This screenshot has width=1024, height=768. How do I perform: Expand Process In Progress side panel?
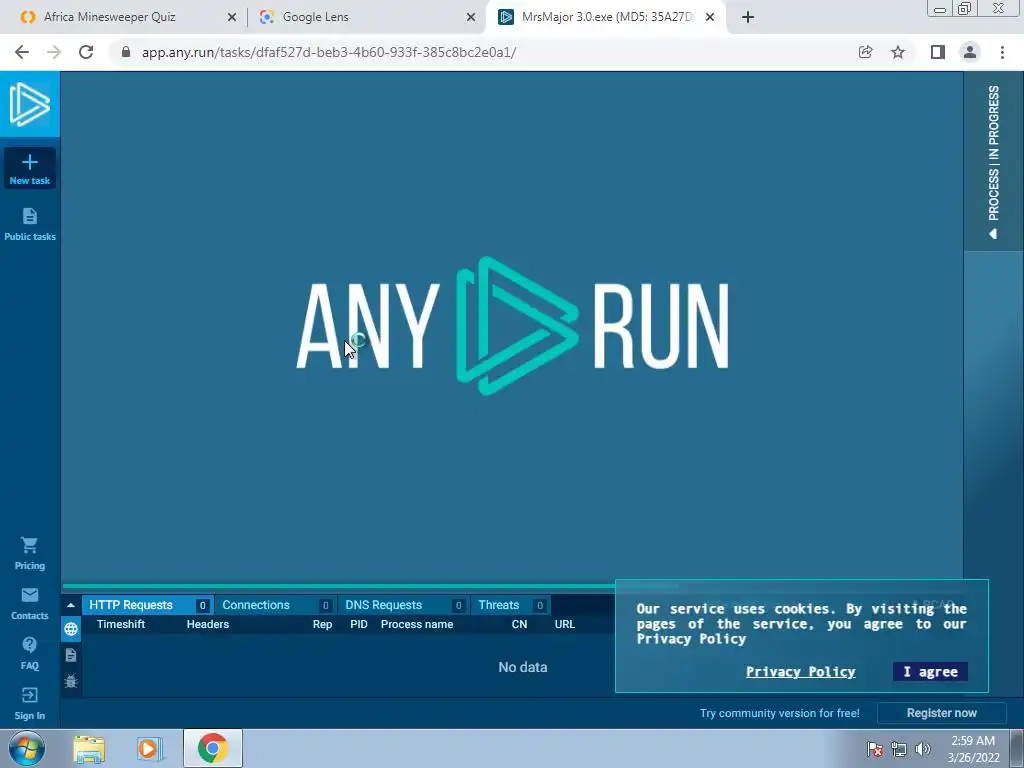(993, 161)
